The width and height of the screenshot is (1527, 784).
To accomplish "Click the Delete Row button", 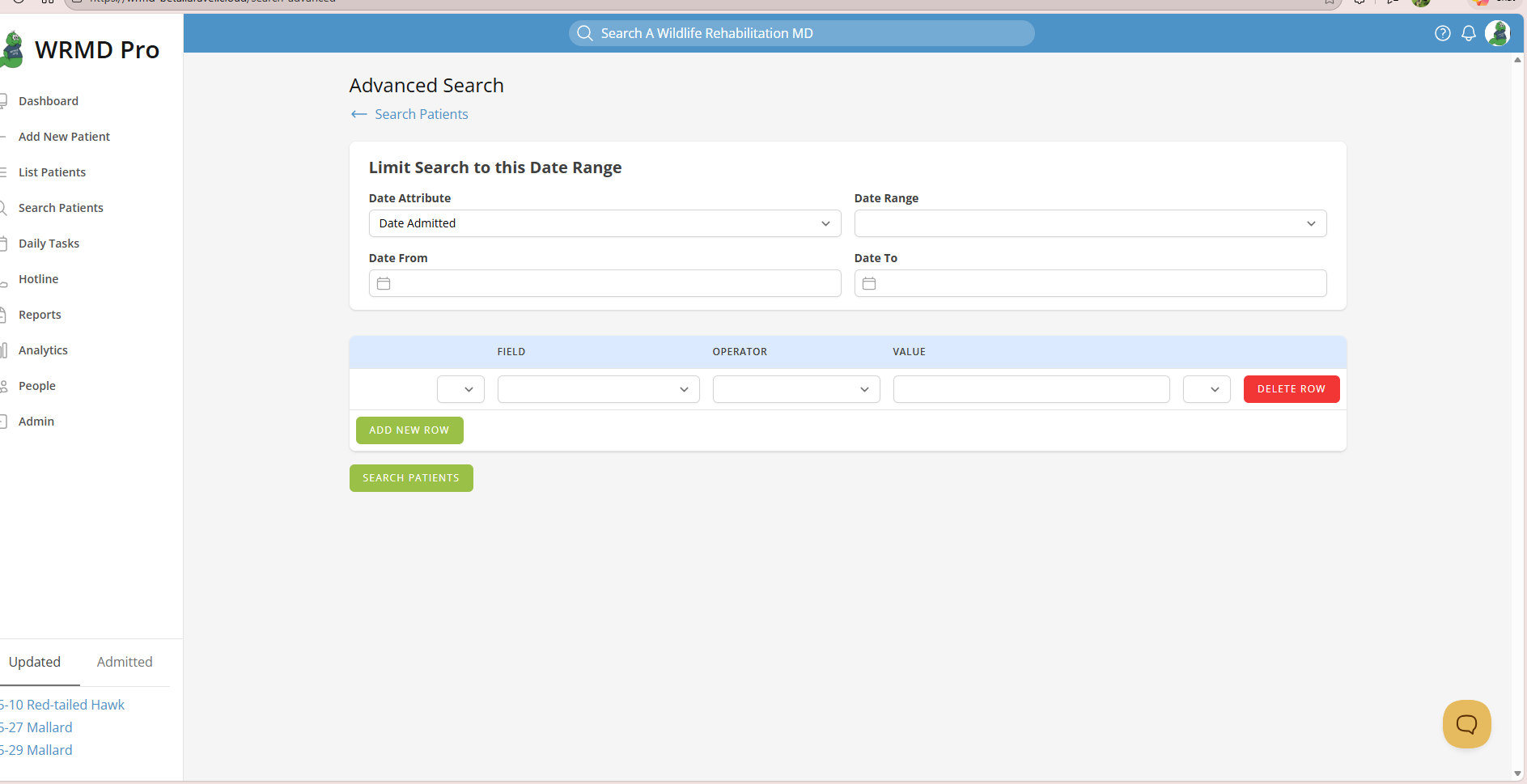I will tap(1292, 389).
